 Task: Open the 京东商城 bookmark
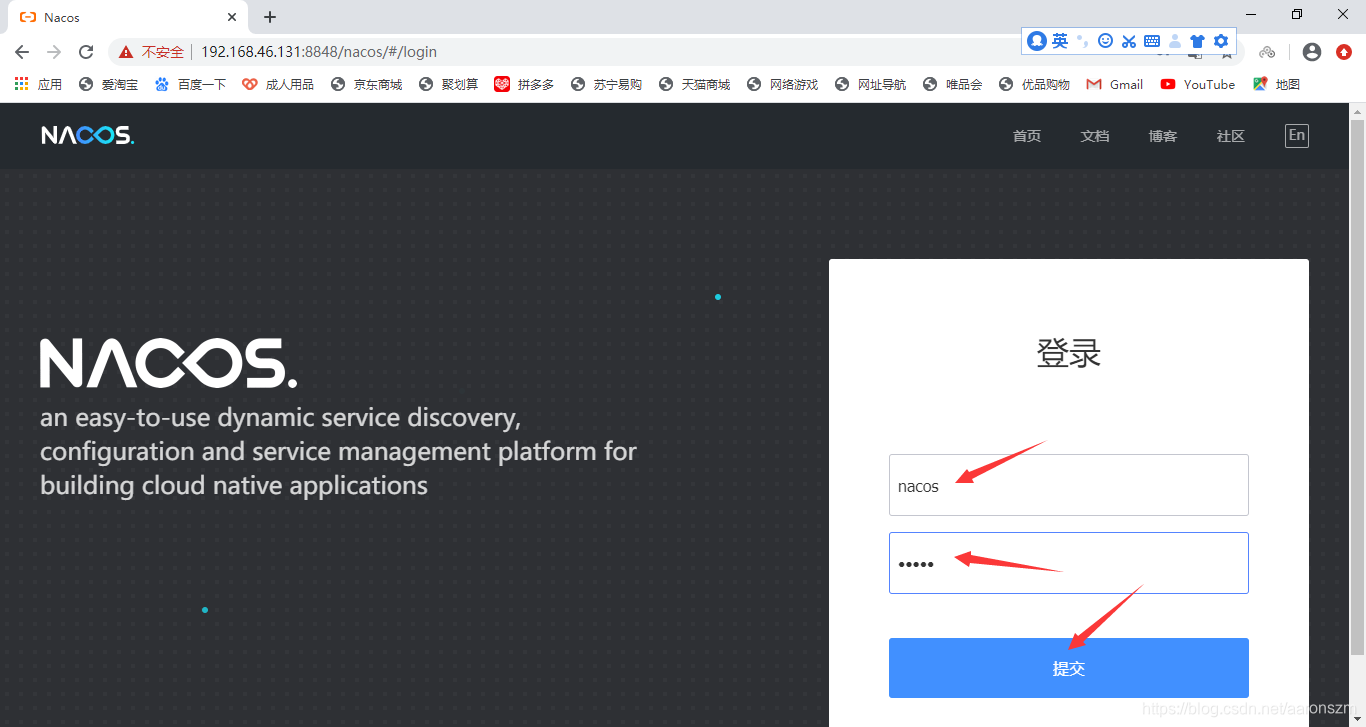[366, 84]
